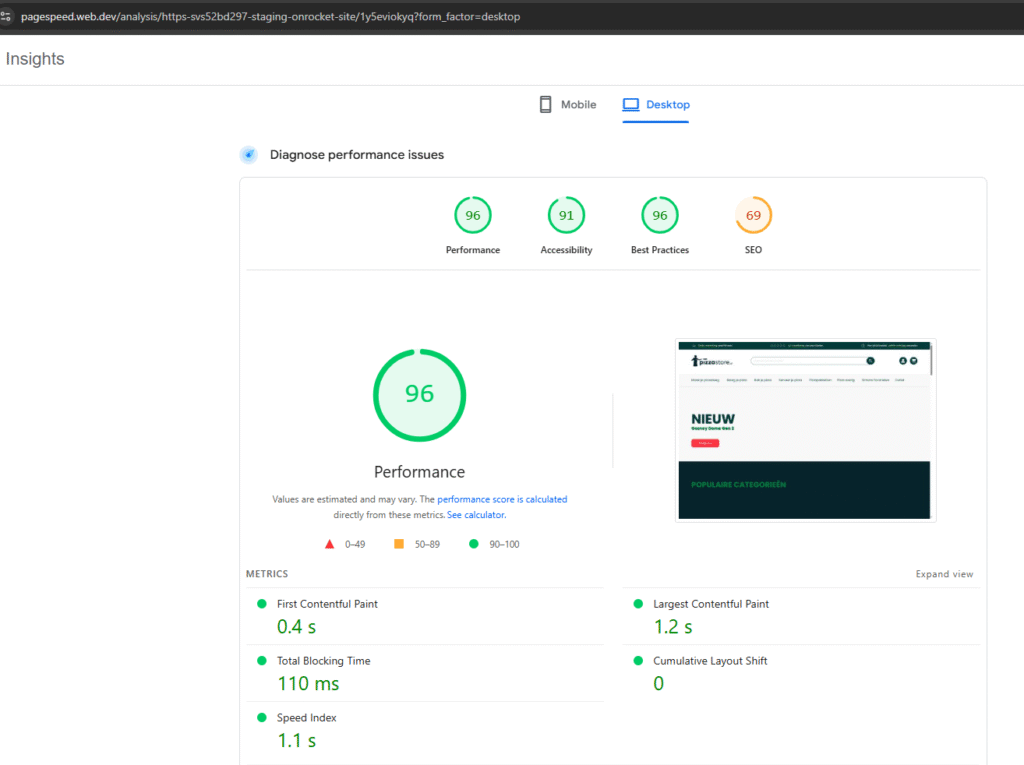
Task: Select the Best Practices score gauge
Action: [x=660, y=216]
